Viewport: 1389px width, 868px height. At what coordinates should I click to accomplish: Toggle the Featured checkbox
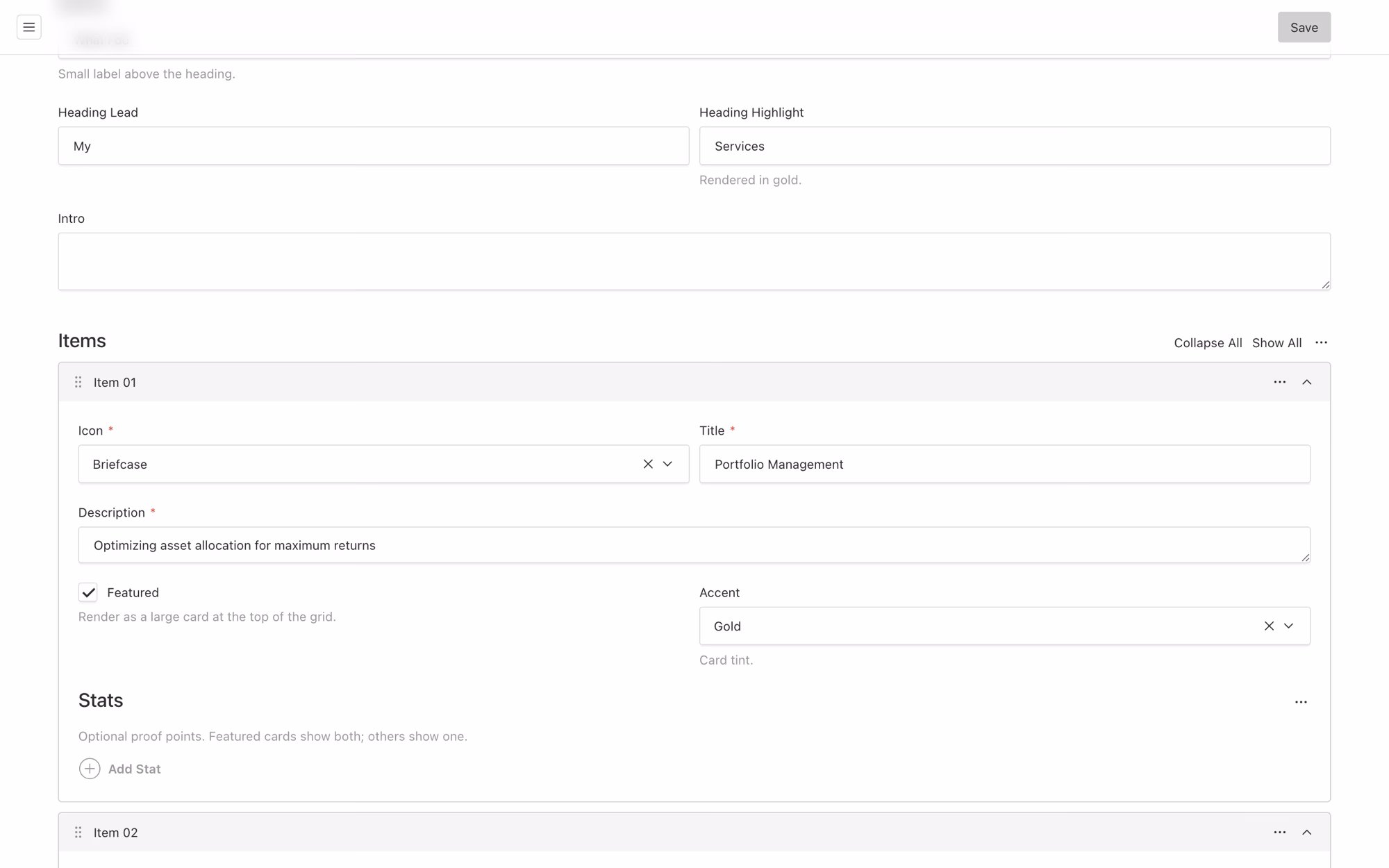click(88, 592)
